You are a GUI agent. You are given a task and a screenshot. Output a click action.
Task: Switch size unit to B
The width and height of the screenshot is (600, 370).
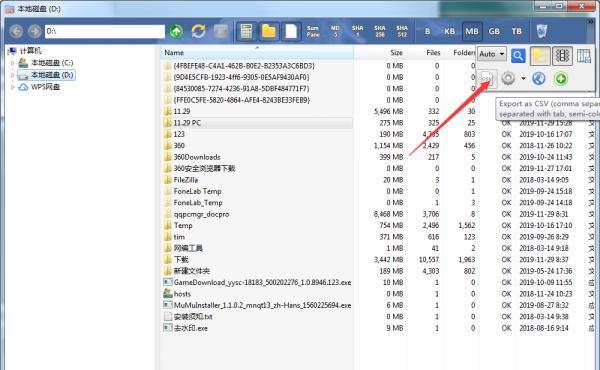coord(427,31)
